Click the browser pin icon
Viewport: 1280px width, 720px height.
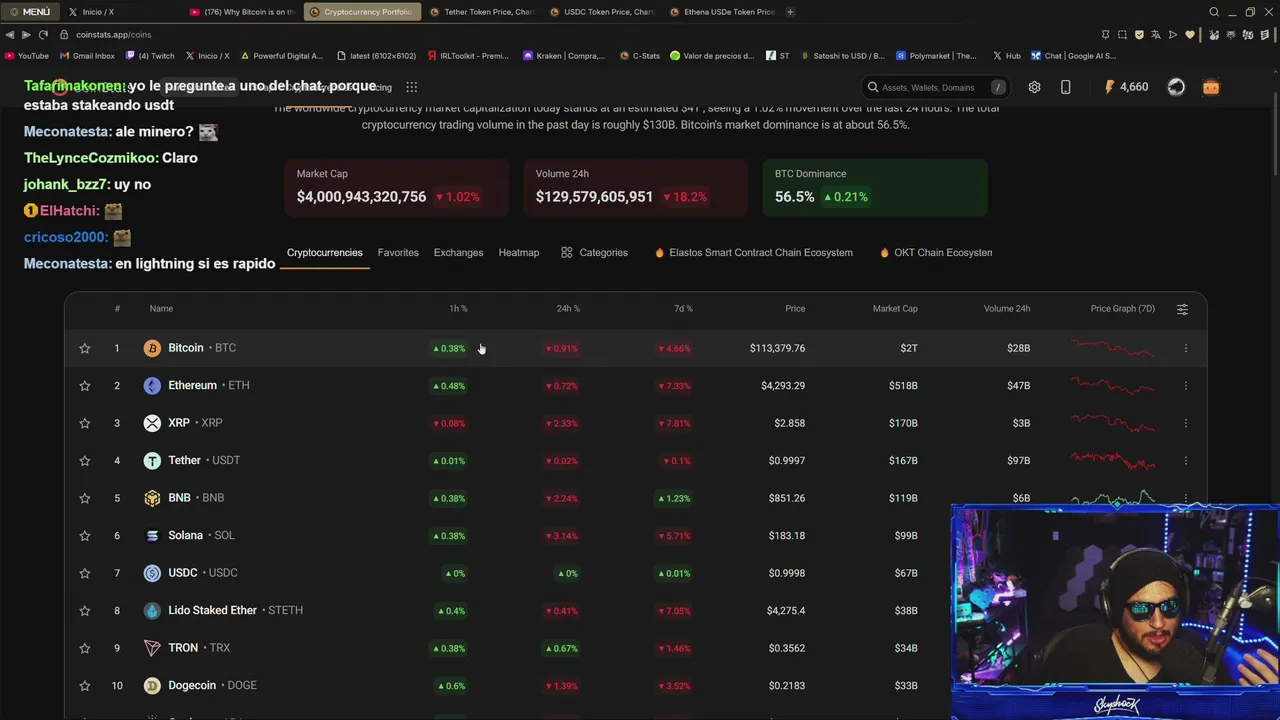(1105, 34)
